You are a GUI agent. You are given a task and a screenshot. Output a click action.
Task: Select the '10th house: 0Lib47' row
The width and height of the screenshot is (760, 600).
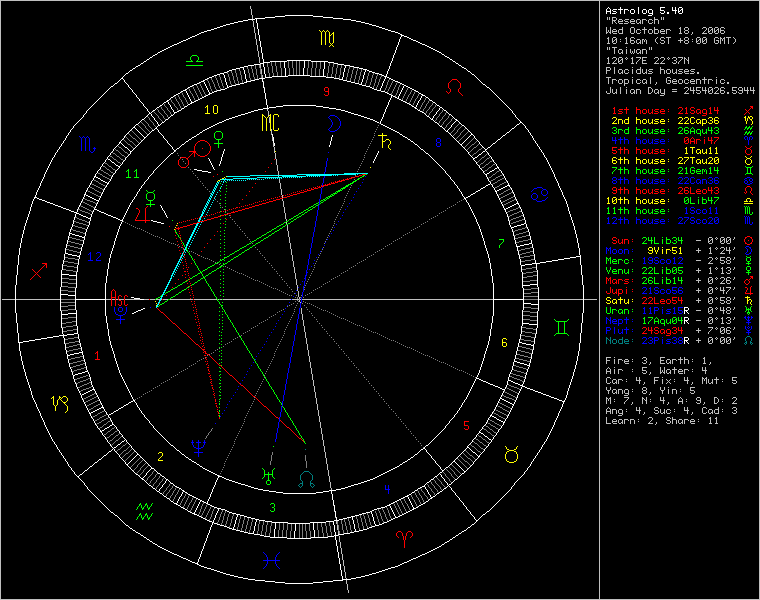click(680, 201)
